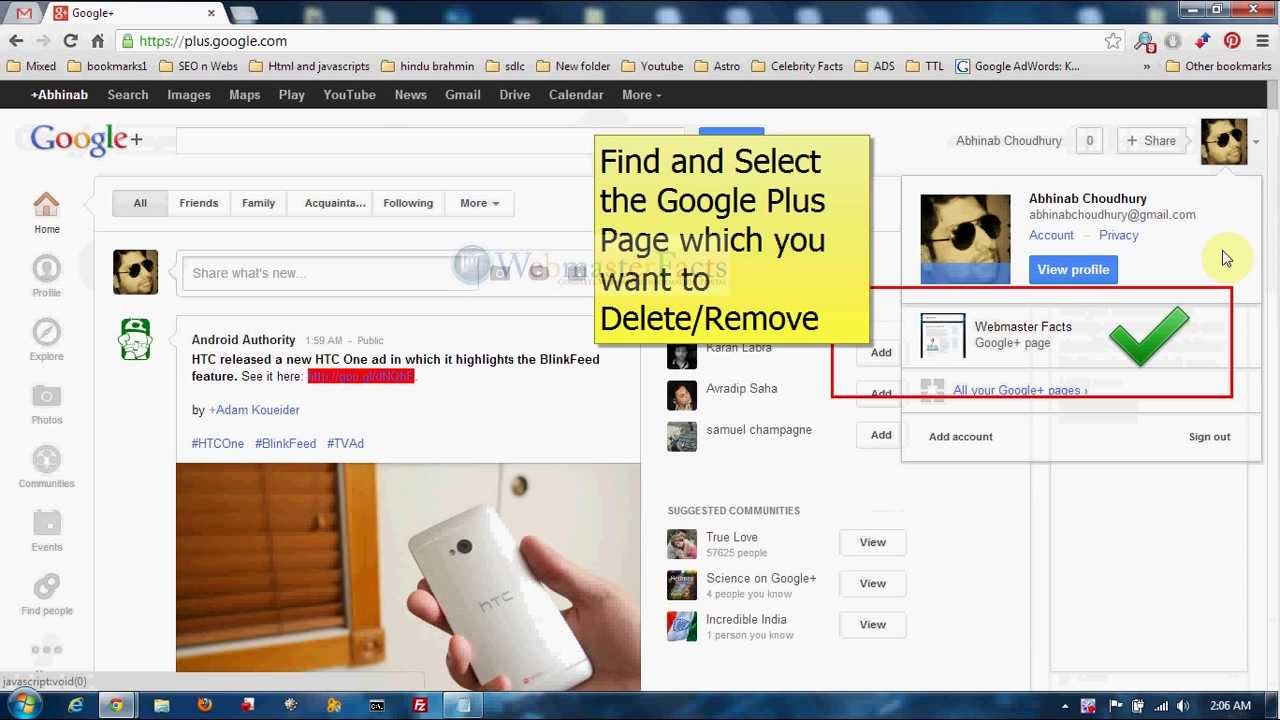Click the Google+ logo
This screenshot has height=720, width=1280.
pyautogui.click(x=86, y=140)
